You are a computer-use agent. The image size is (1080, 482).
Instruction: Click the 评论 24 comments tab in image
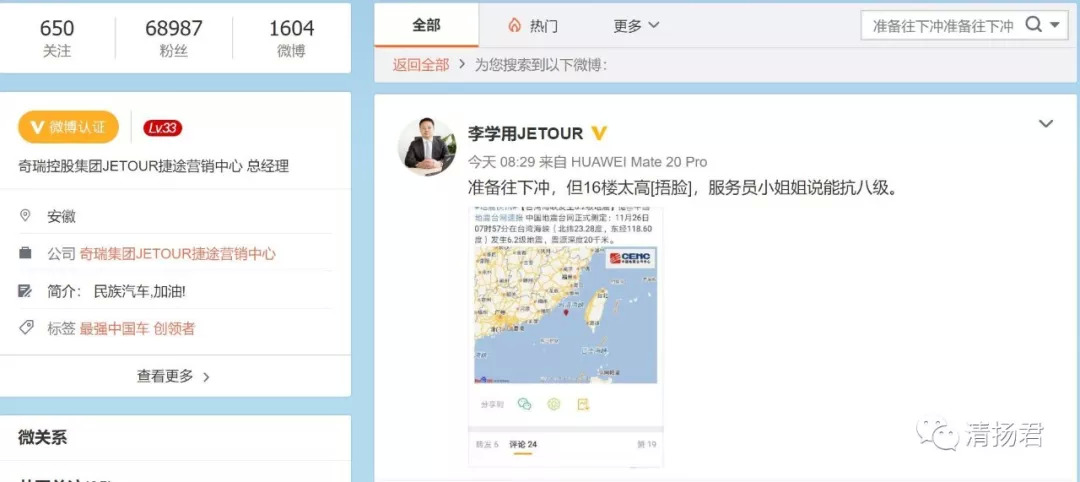click(523, 444)
